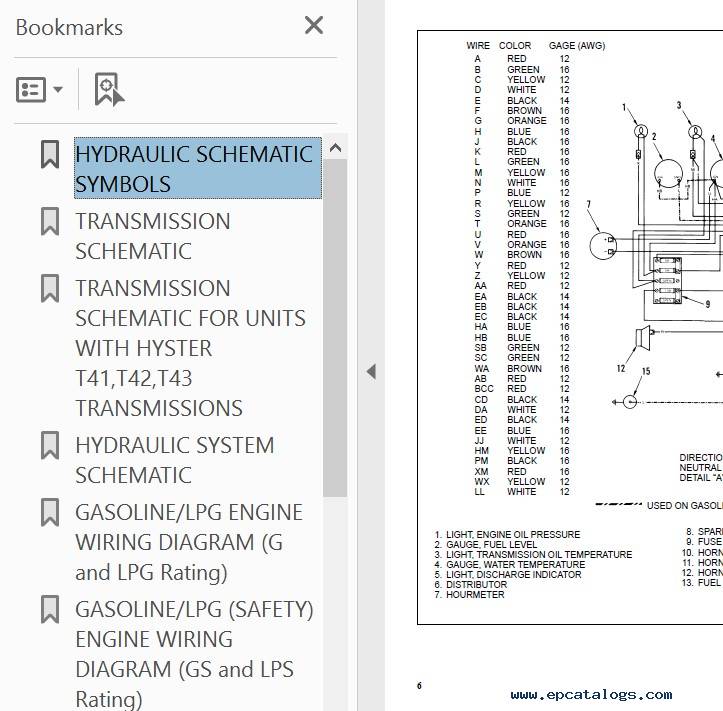Collapse the navigation pane with the arrow
This screenshot has height=711, width=723.
point(371,372)
